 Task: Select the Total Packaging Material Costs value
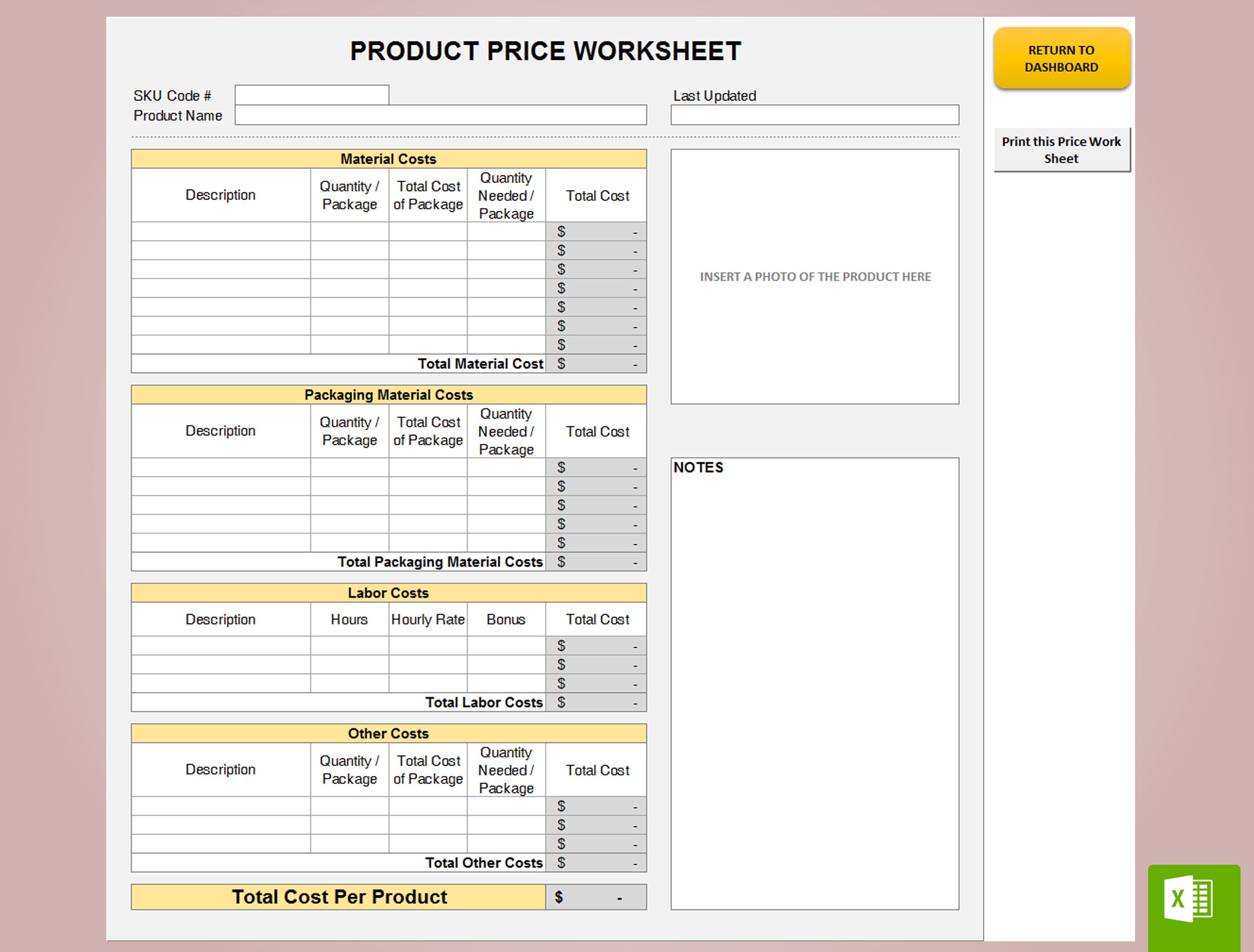596,561
